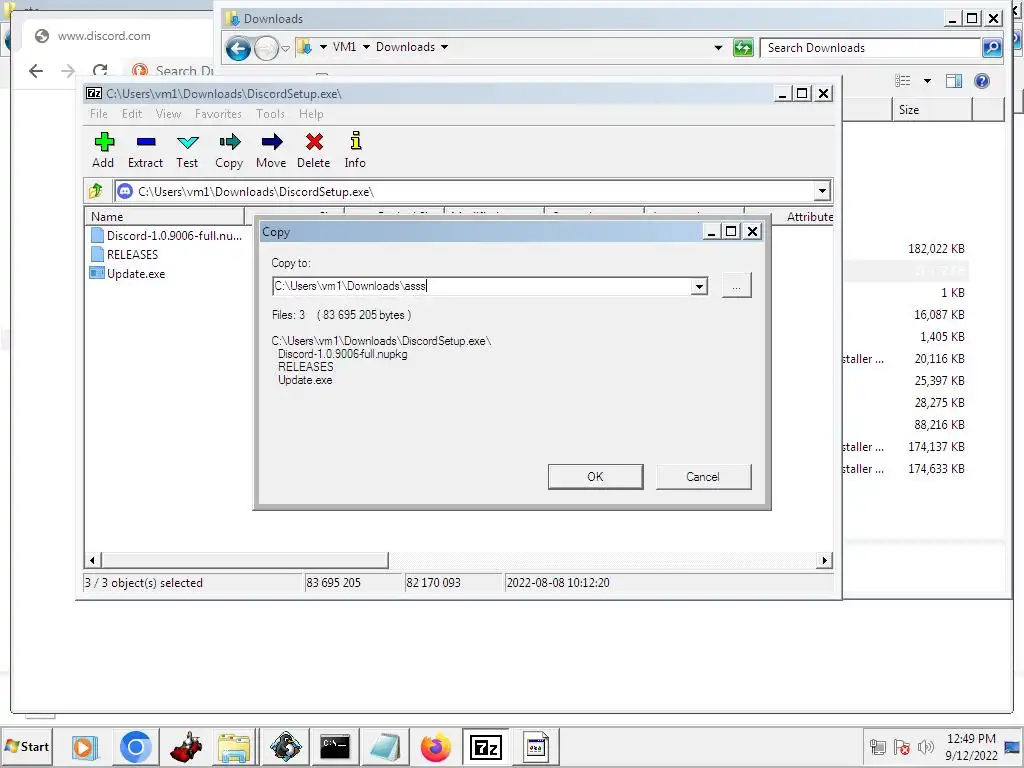Click the Test toolbar icon
The width and height of the screenshot is (1024, 768).
click(187, 150)
